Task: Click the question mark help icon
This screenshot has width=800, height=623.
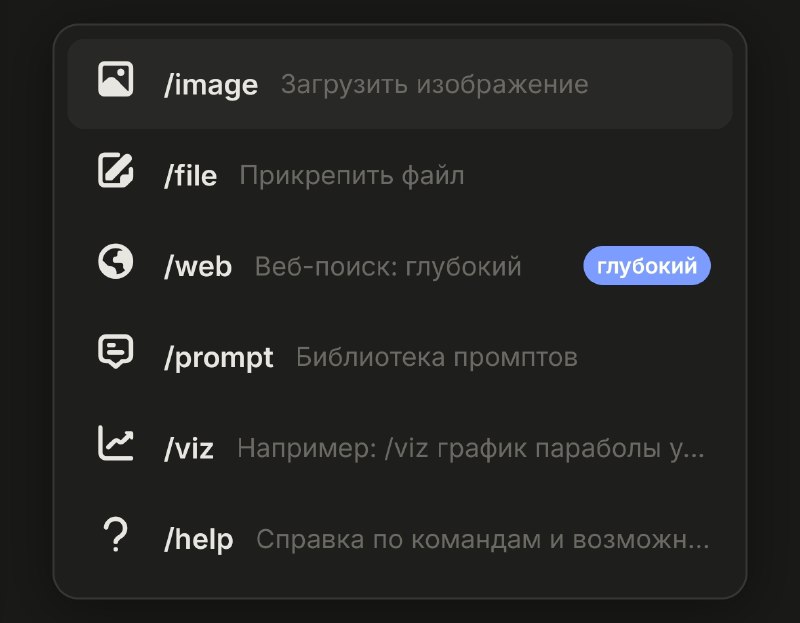Action: click(x=116, y=536)
